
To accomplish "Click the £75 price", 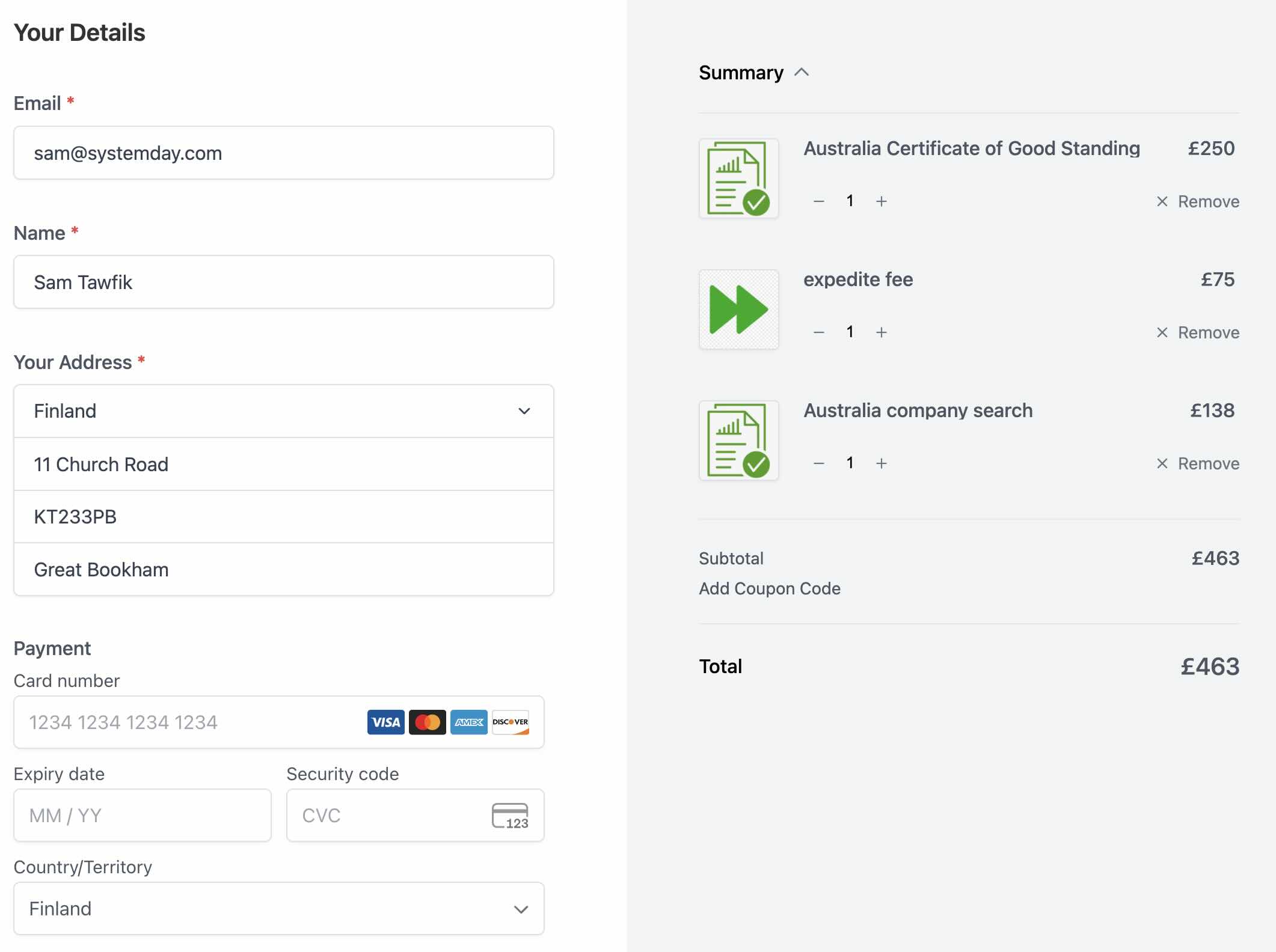I will (1218, 279).
